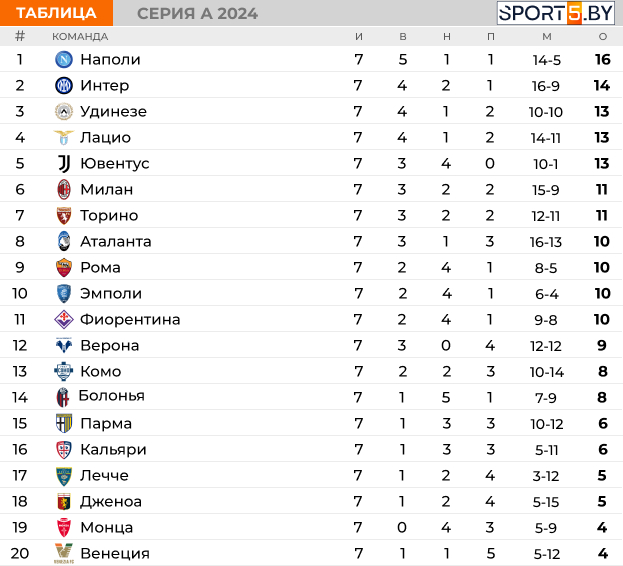Click the Atalanta club crest
This screenshot has height=566, width=623.
click(x=64, y=241)
